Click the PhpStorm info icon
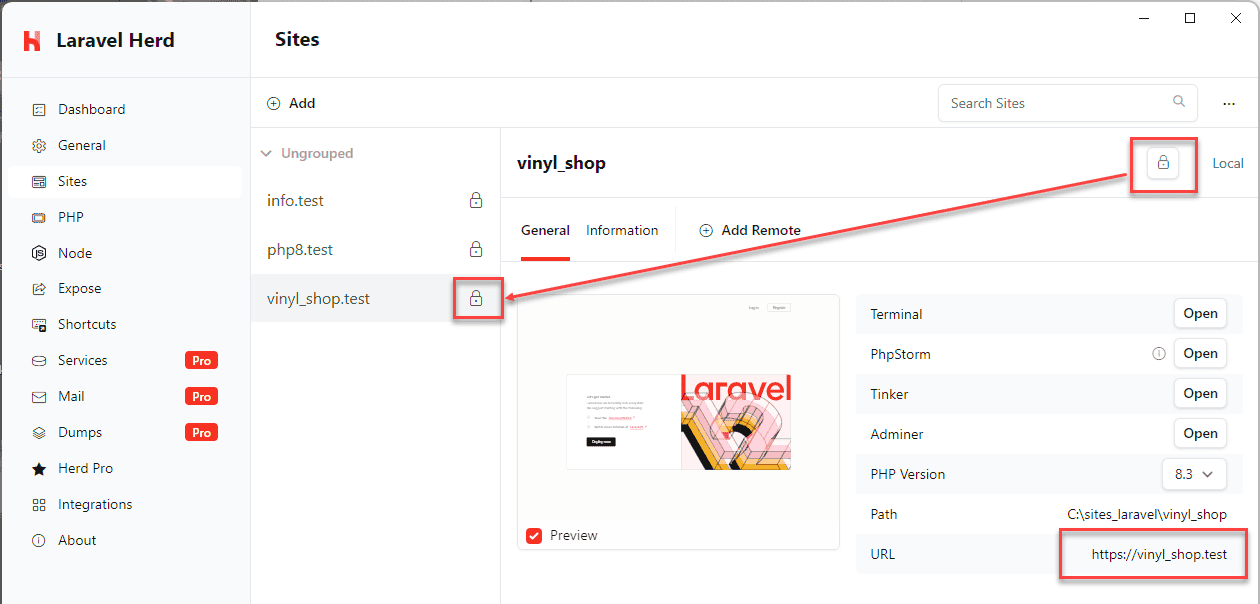Viewport: 1260px width, 604px height. 1159,354
